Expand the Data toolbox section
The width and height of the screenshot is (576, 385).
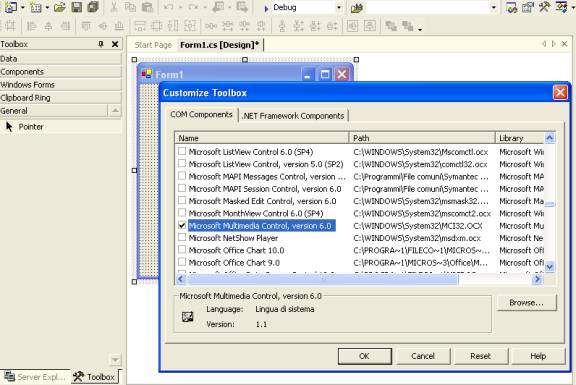click(60, 59)
